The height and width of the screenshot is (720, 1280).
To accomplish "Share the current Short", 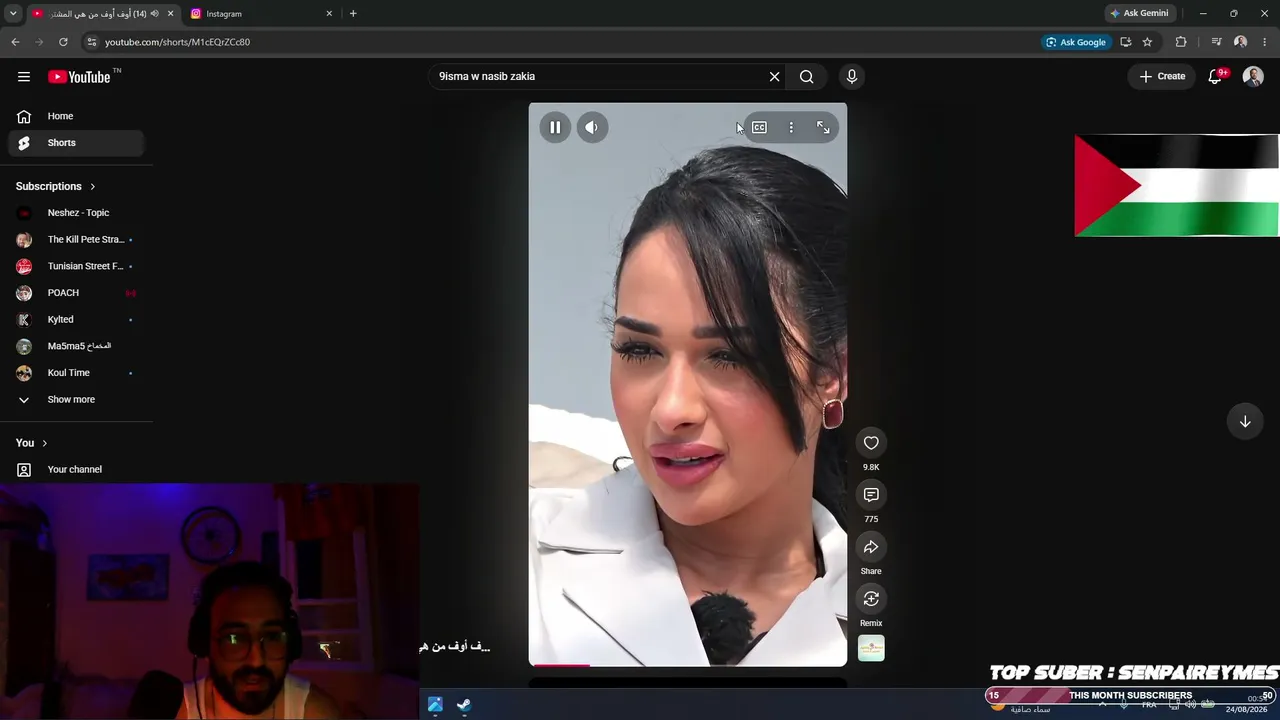I will click(x=871, y=547).
